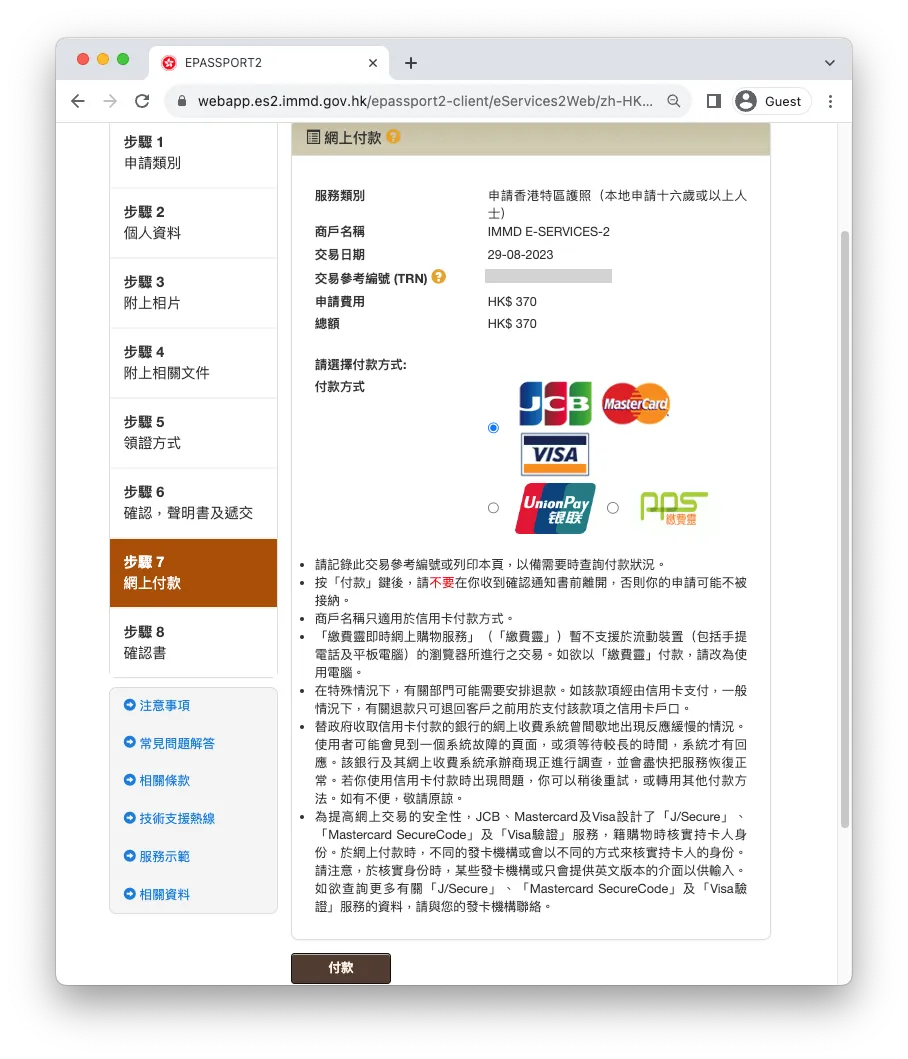Open the 注意事項 link
Viewport: 908px width, 1059px height.
coord(164,706)
